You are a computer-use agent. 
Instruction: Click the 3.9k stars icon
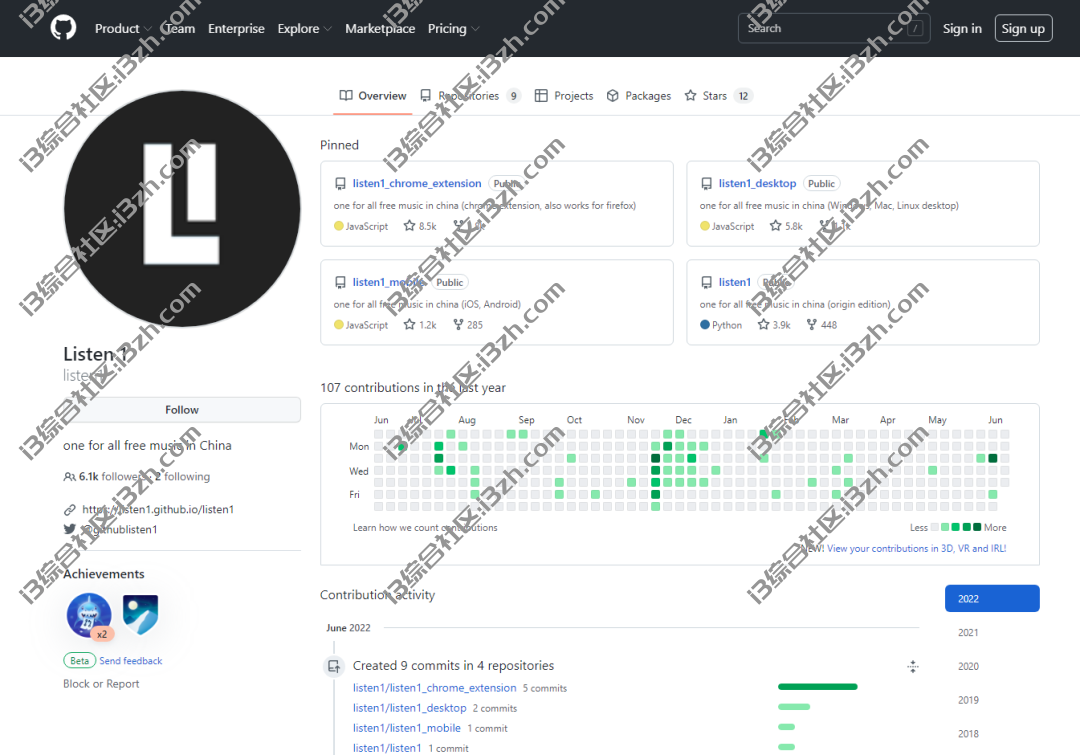pos(763,324)
